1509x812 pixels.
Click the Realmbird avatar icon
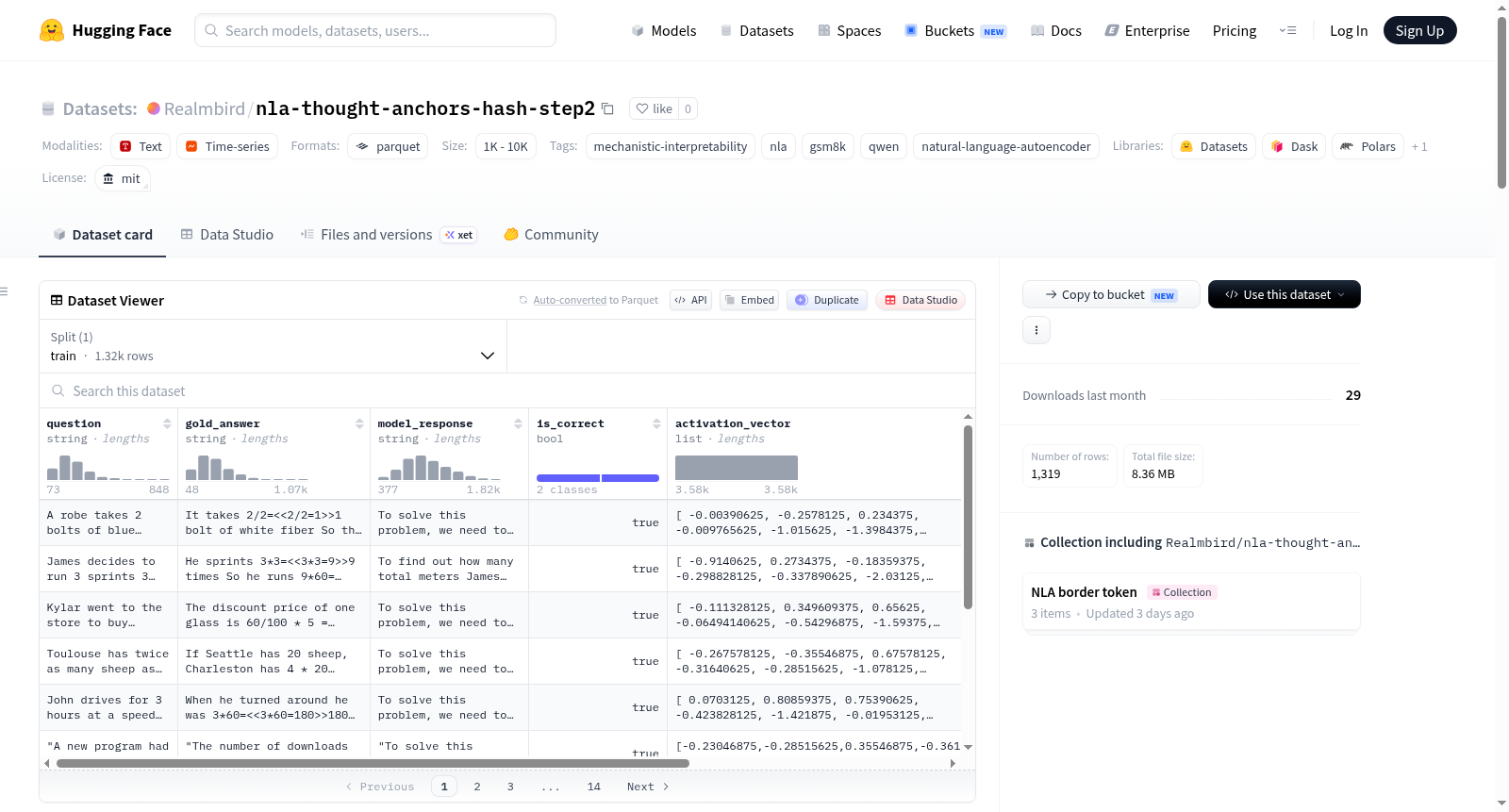click(154, 108)
